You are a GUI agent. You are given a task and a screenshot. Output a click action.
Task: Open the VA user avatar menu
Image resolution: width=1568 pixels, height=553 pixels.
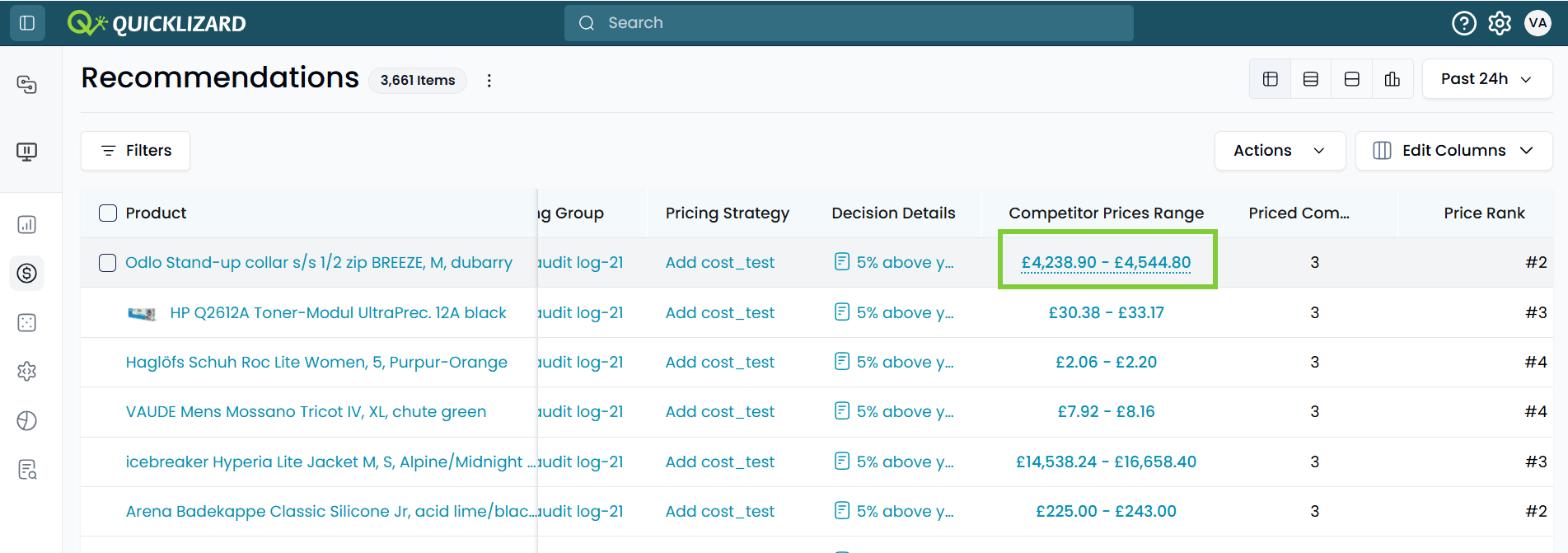1538,23
